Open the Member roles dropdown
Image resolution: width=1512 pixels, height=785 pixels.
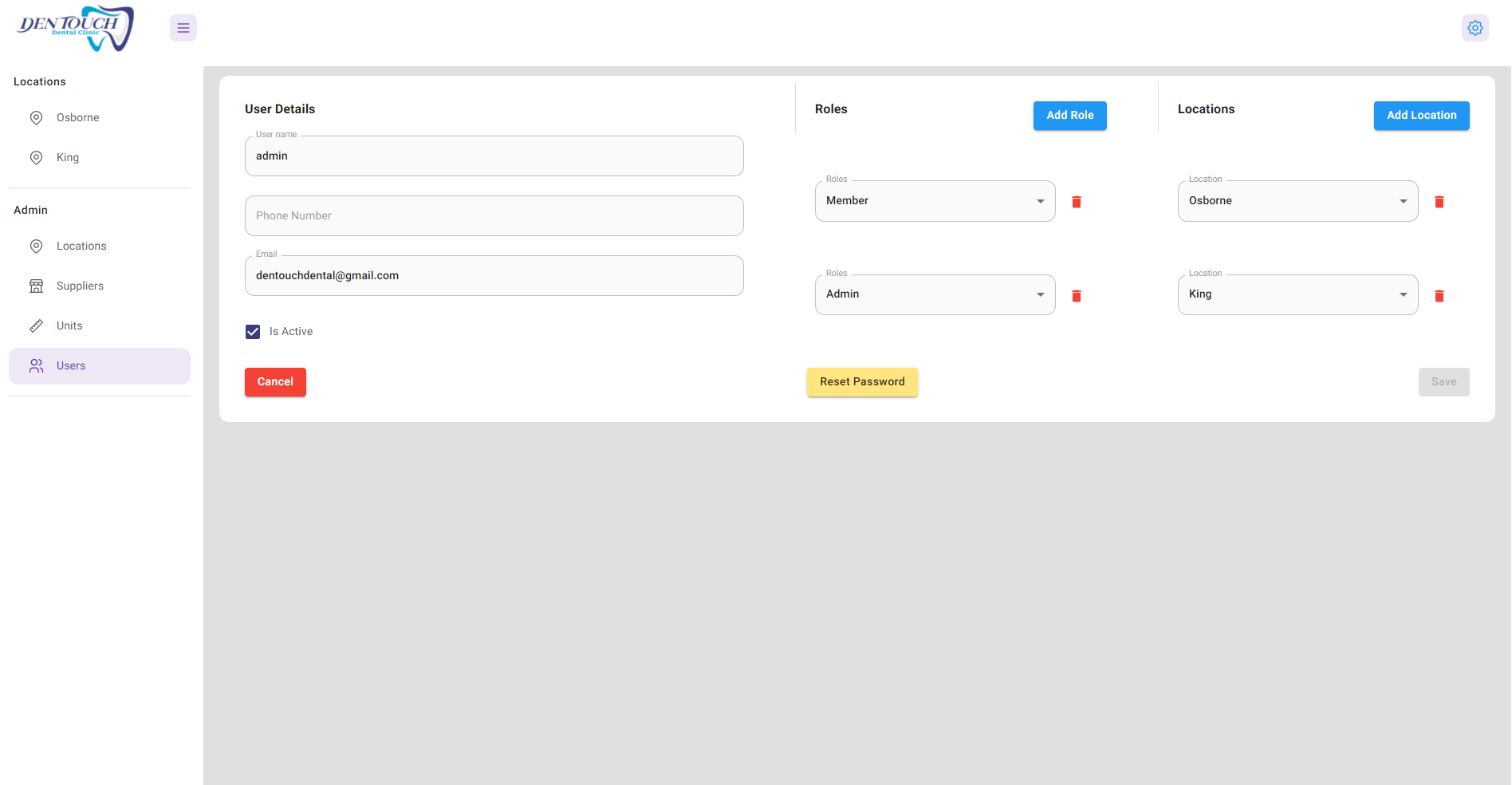935,201
